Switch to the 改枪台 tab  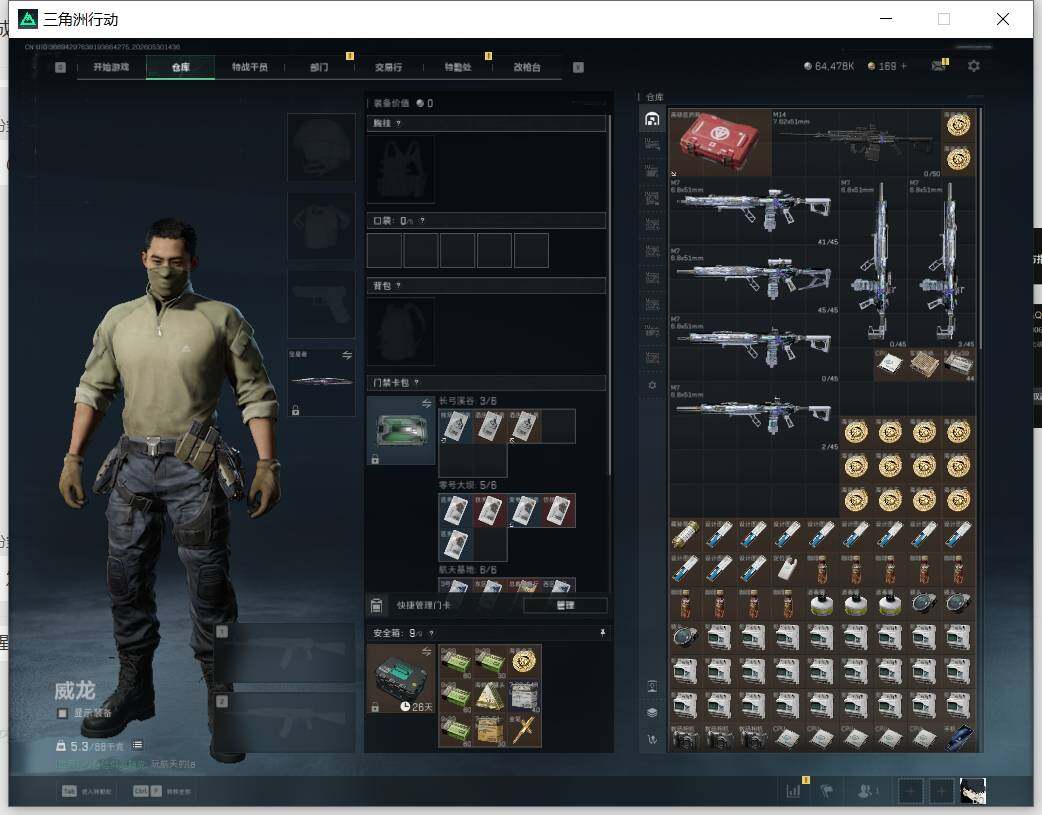527,67
